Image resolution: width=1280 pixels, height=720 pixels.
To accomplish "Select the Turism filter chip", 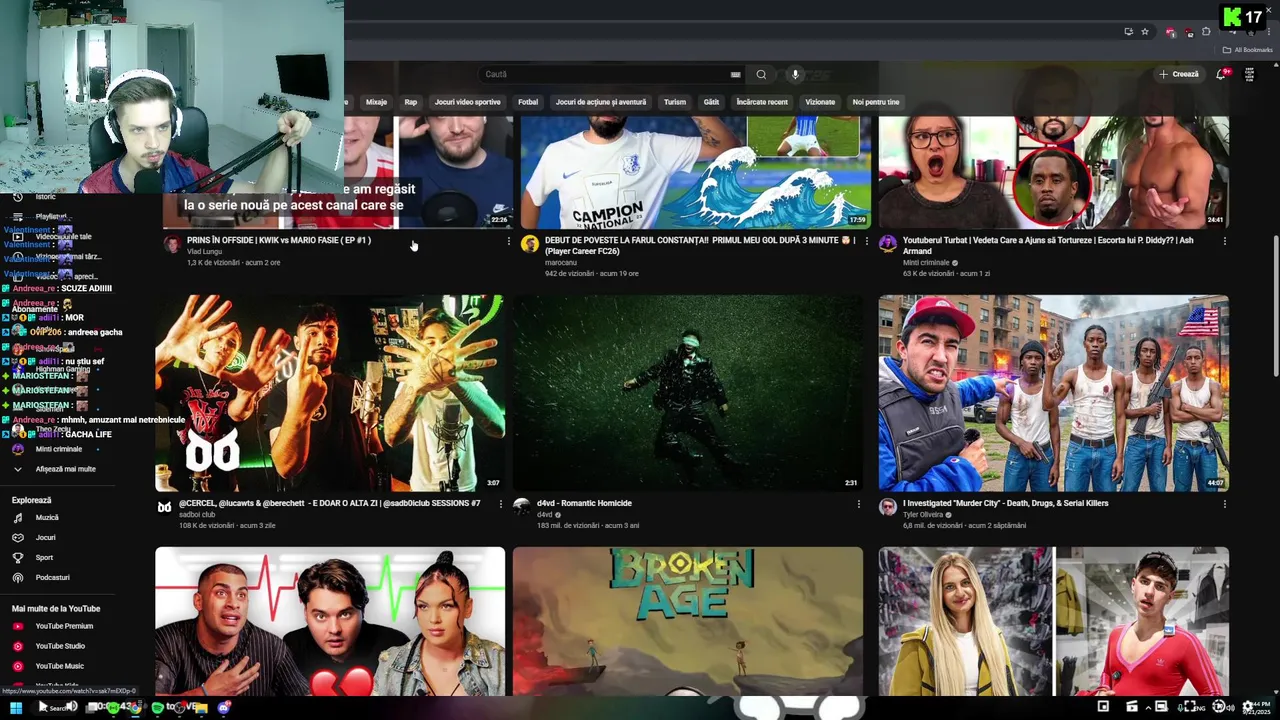I will (x=675, y=102).
